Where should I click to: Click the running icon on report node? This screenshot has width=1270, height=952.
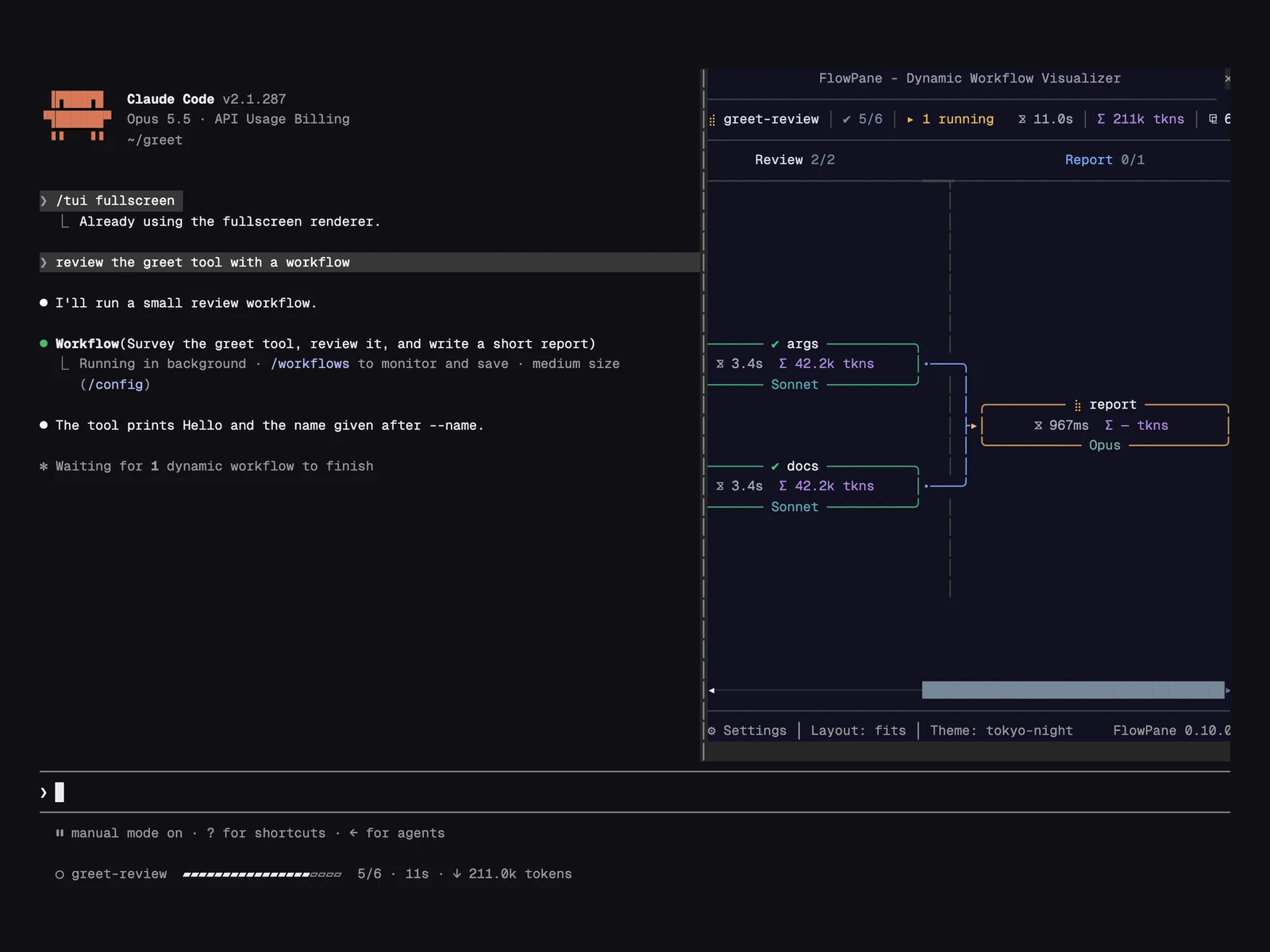tap(1077, 405)
